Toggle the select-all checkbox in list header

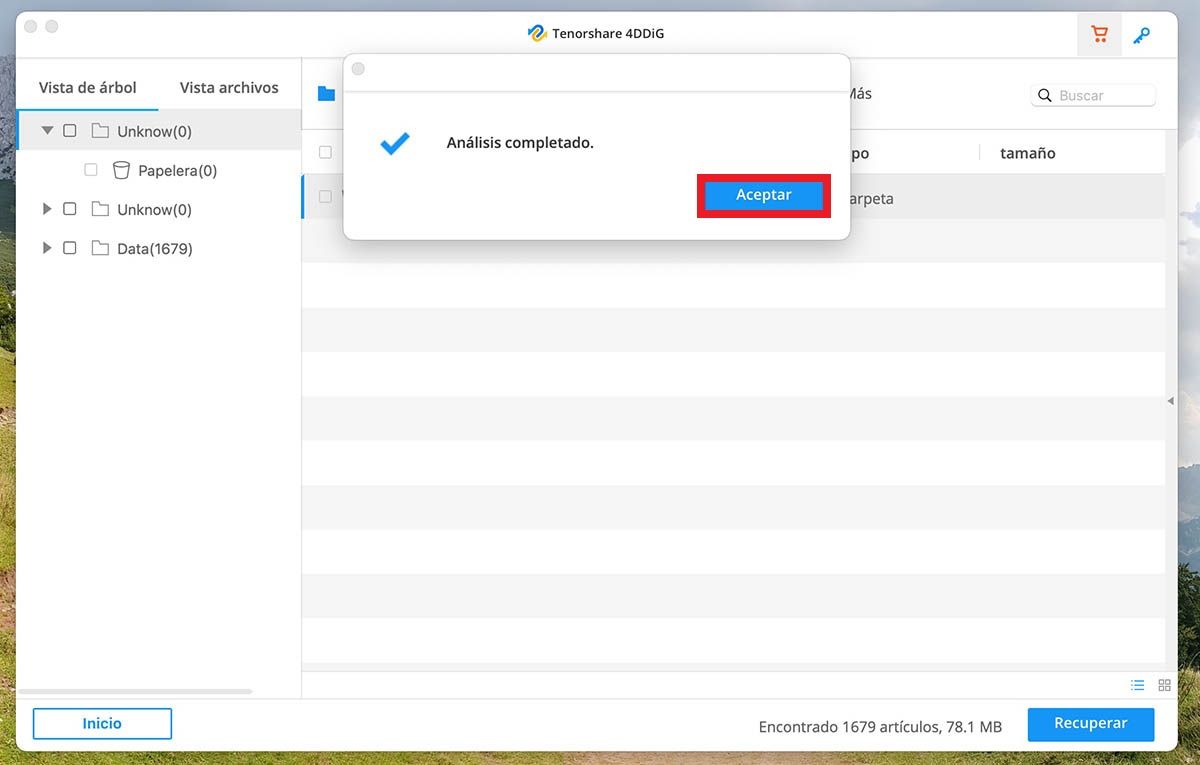325,153
